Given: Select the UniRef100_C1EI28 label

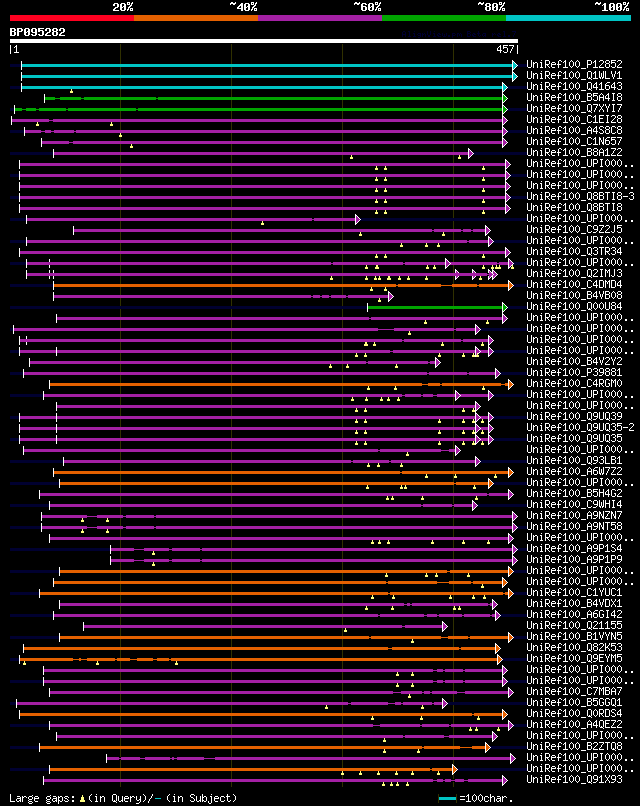Looking at the screenshot, I should [x=574, y=119].
